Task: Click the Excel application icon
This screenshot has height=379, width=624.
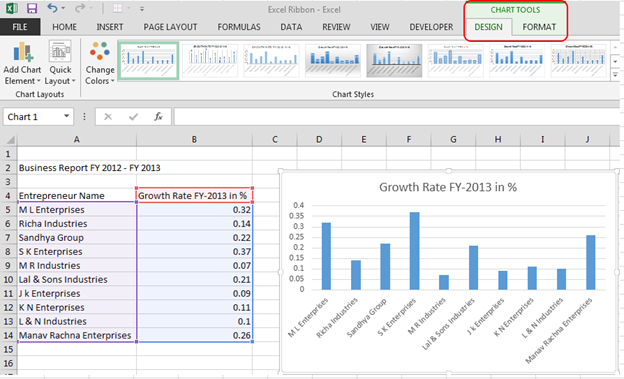Action: tap(12, 8)
